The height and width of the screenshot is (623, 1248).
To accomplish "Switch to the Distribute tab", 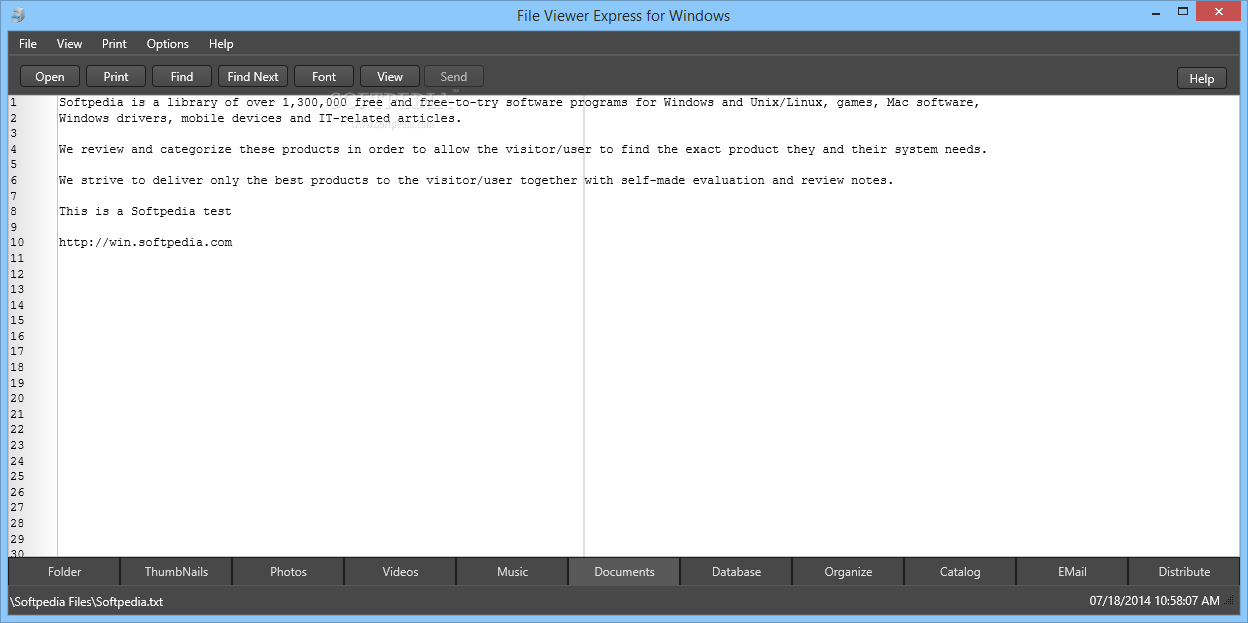I will [1184, 572].
